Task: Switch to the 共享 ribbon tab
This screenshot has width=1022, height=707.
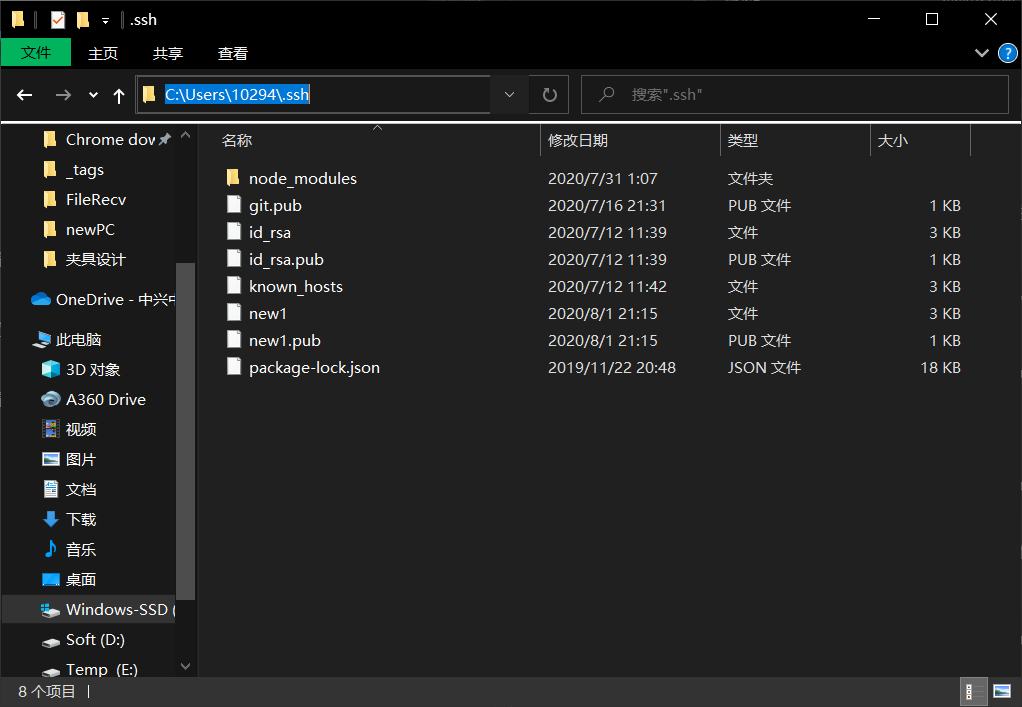Action: [168, 53]
